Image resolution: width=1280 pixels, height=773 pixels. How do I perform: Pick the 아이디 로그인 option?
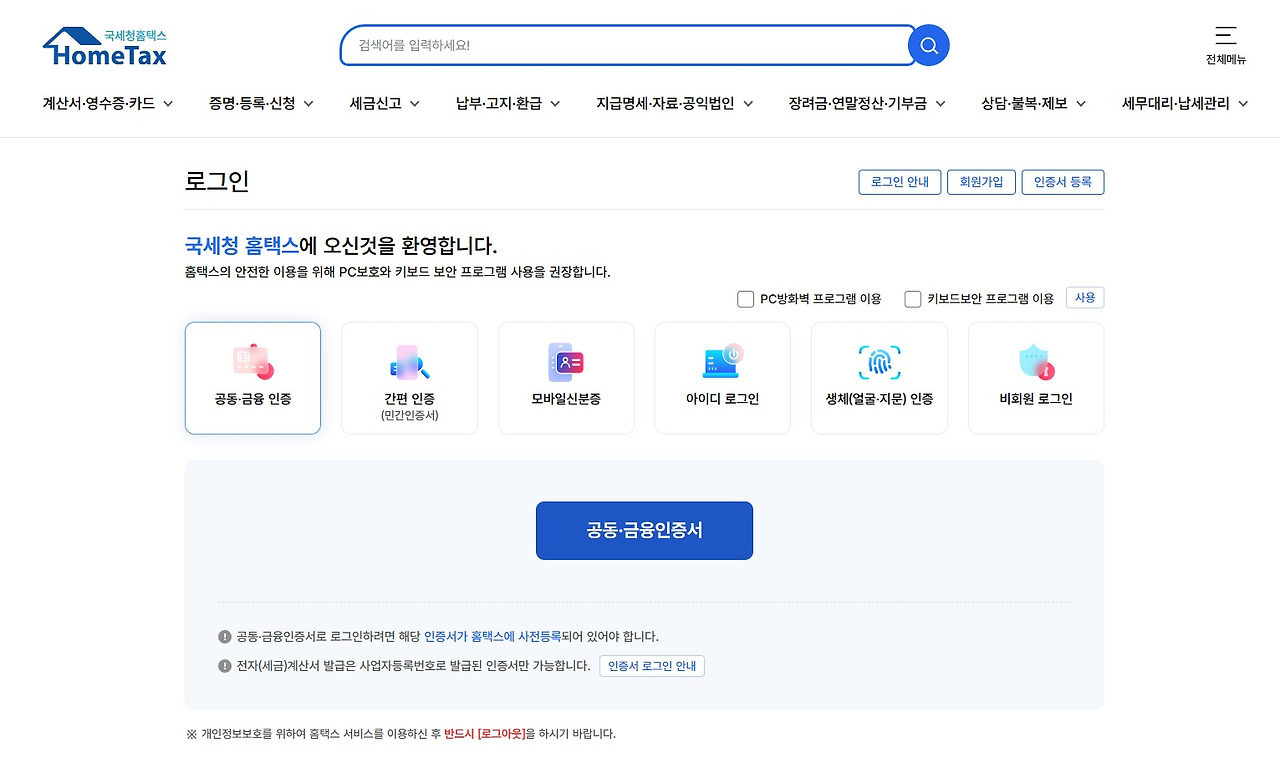click(x=722, y=378)
